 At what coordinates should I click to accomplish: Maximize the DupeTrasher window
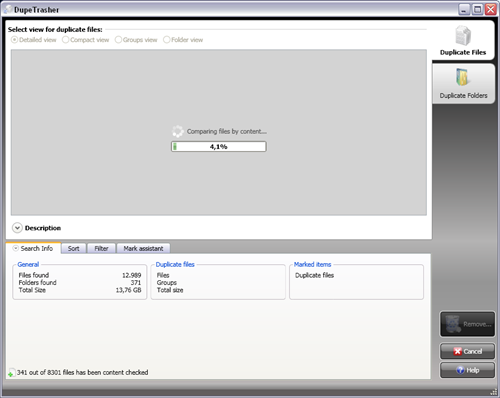coord(478,9)
